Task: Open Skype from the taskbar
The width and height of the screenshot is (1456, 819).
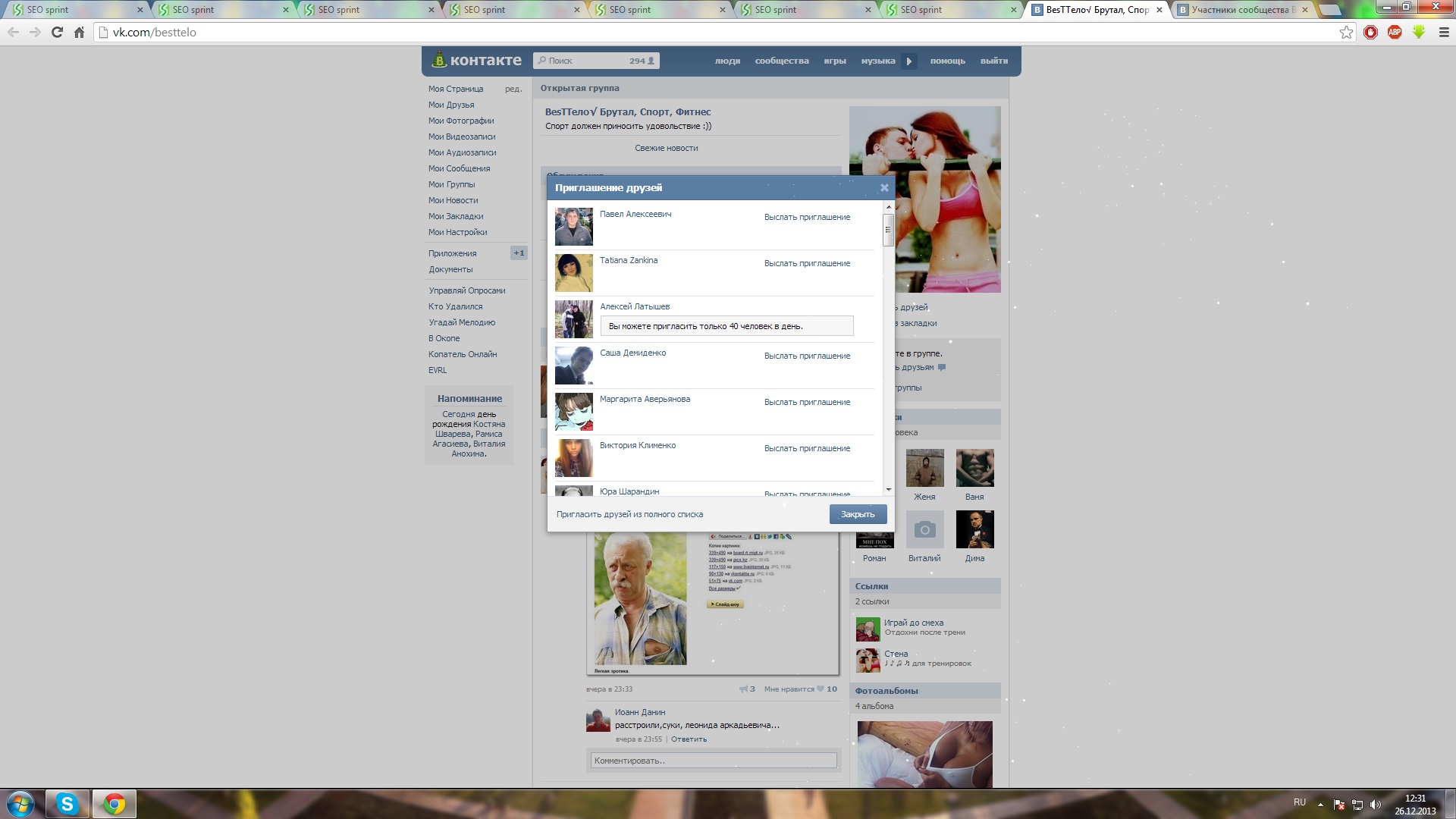Action: pos(67,804)
